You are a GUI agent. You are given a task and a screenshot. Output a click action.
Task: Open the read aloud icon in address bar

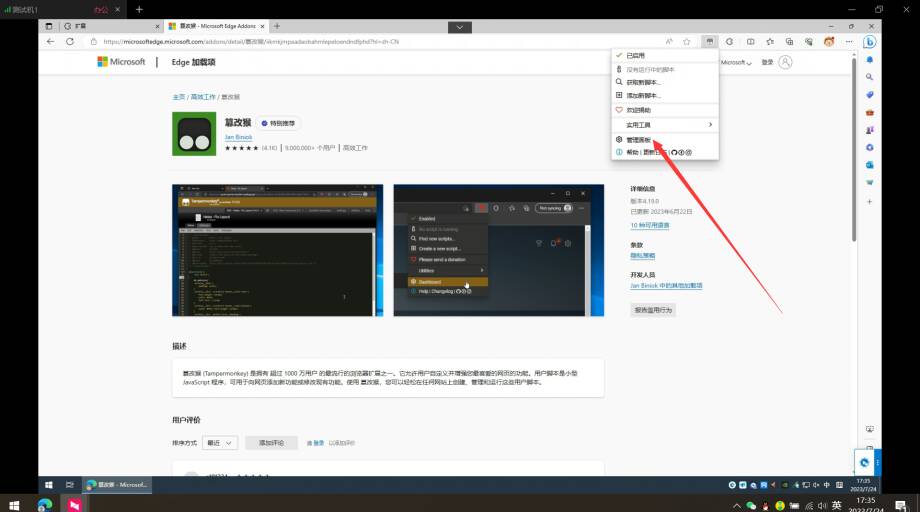click(x=669, y=42)
